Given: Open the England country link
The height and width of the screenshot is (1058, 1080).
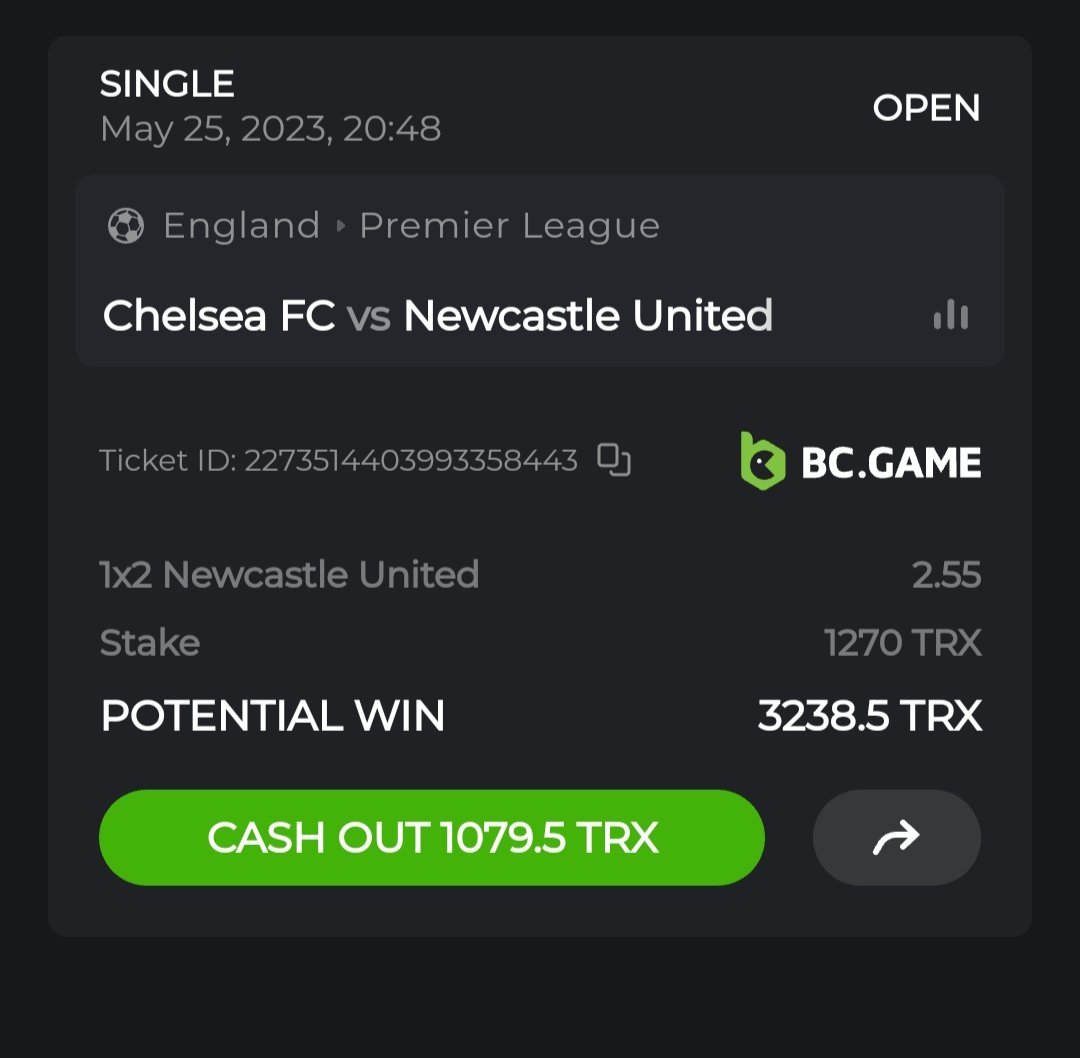Looking at the screenshot, I should tap(241, 226).
